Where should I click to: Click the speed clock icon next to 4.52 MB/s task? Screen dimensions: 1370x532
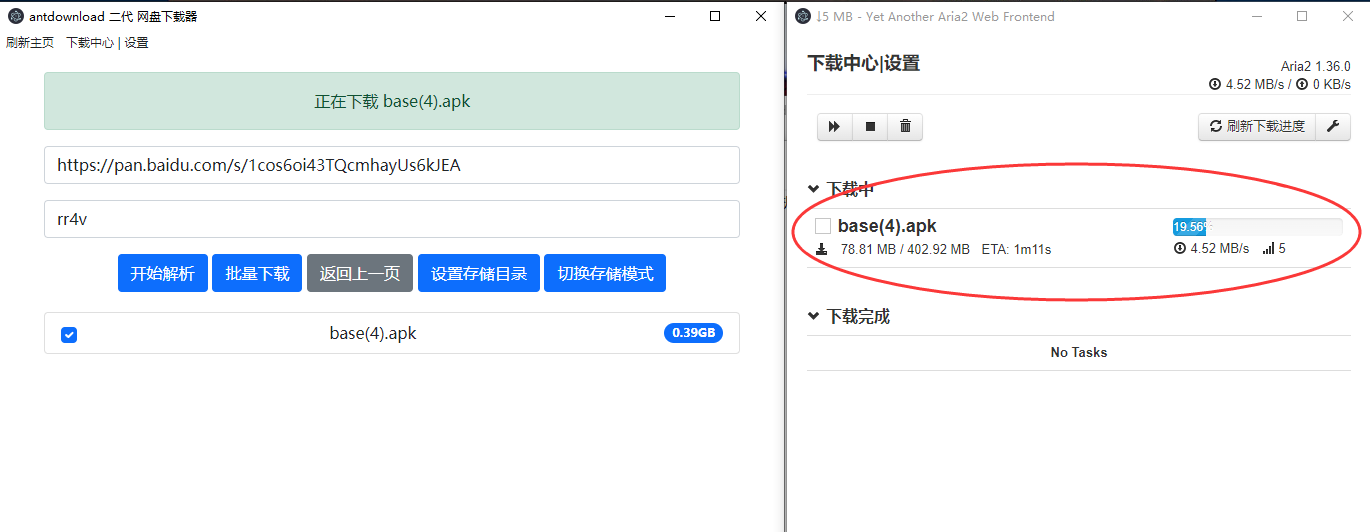tap(1179, 249)
